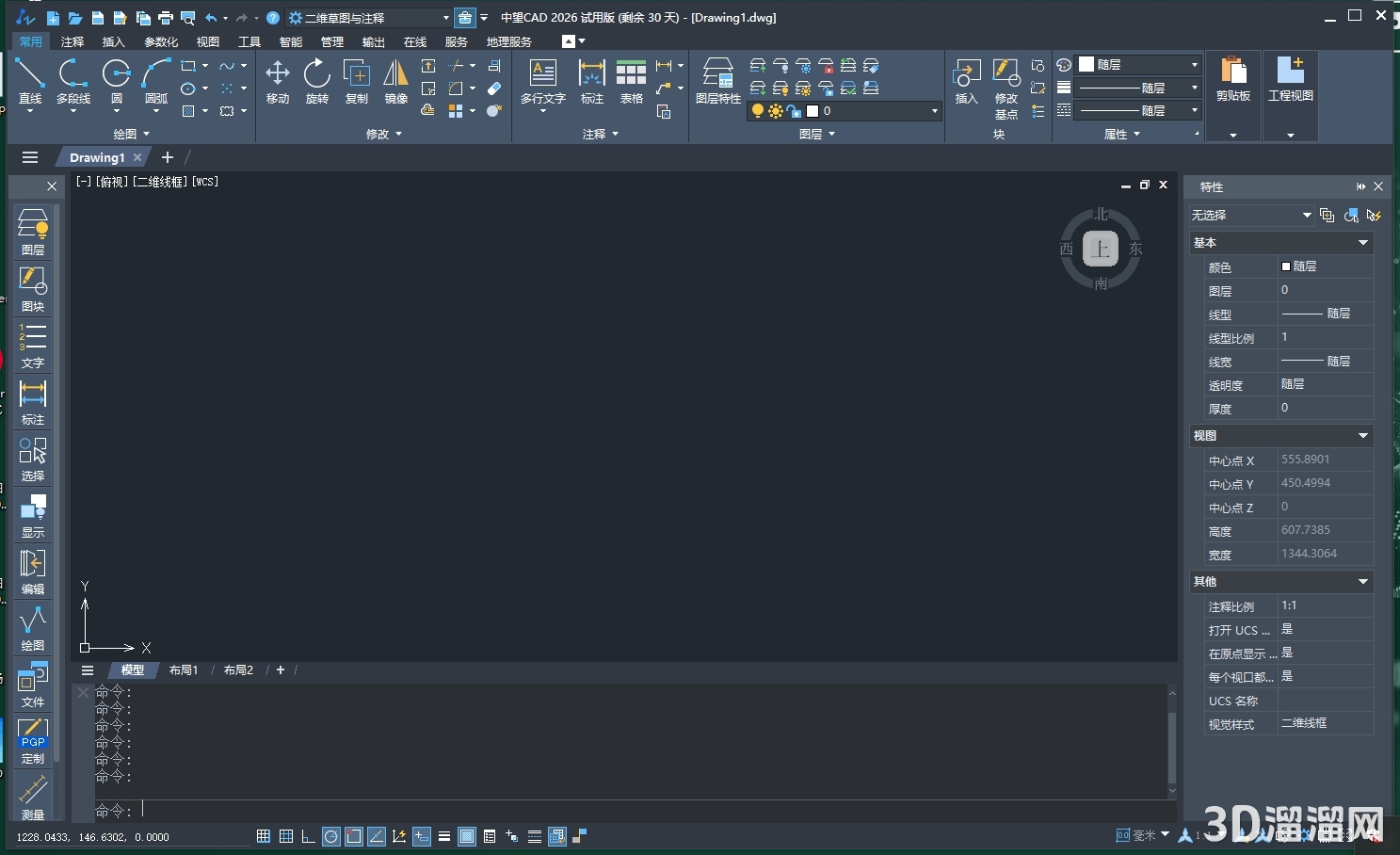This screenshot has height=855, width=1400.
Task: Open the Display (显示) sidebar palette
Action: [33, 514]
